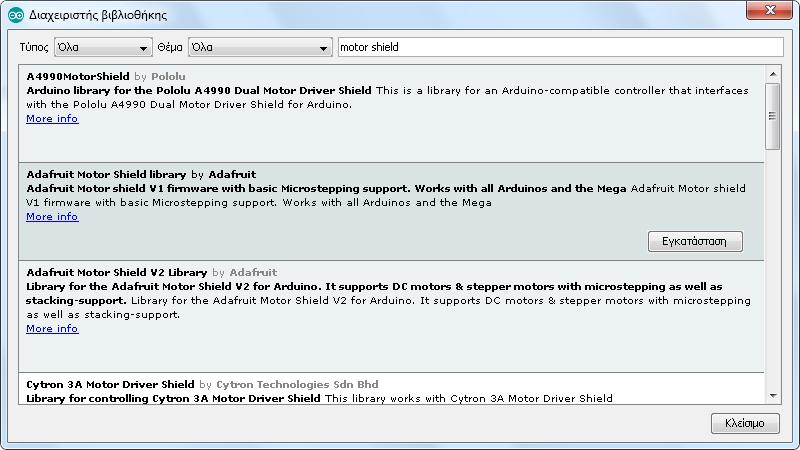
Task: Click the Κλείσιμο button
Action: pyautogui.click(x=745, y=423)
